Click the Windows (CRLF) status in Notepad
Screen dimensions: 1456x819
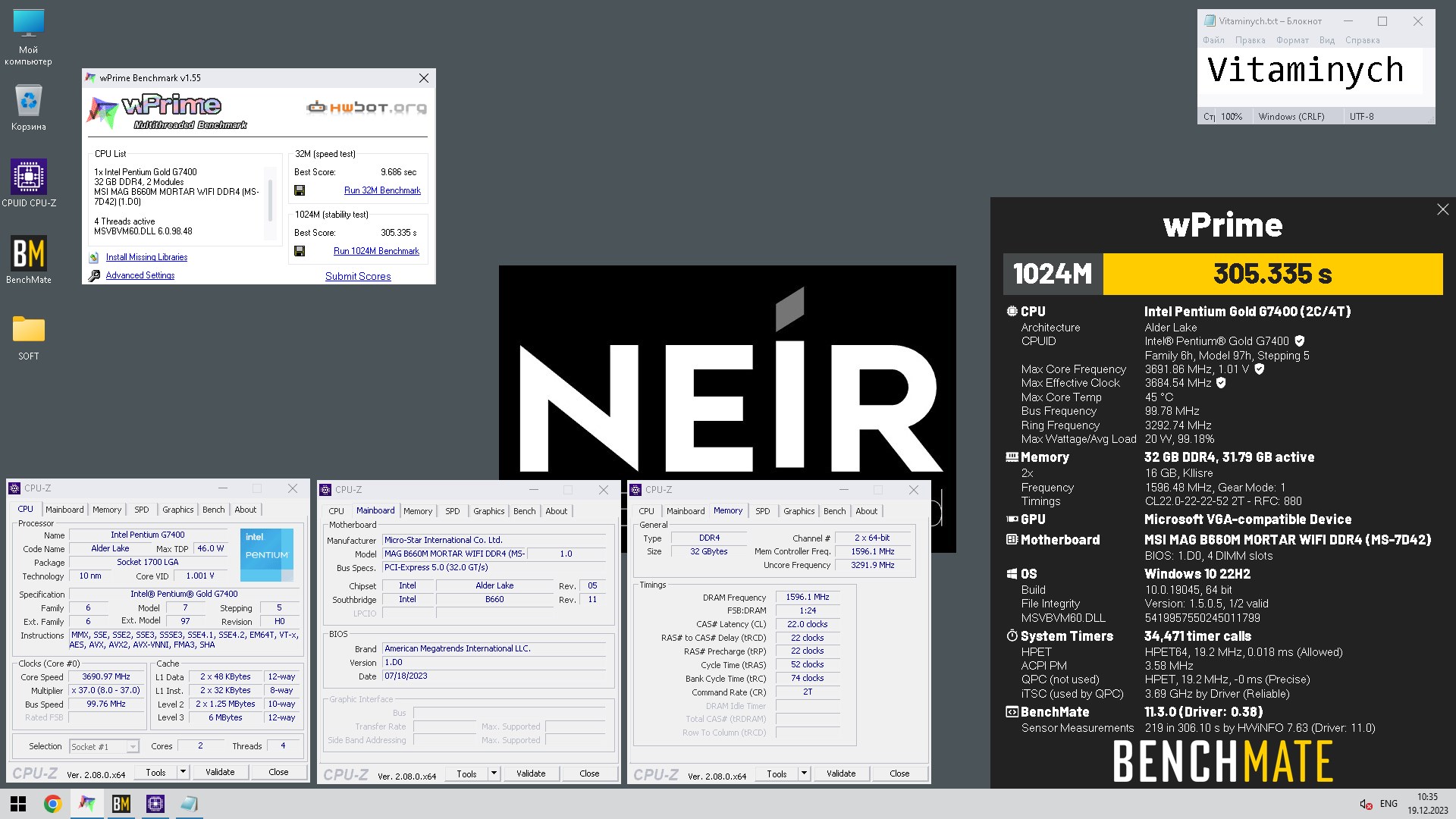(1291, 117)
